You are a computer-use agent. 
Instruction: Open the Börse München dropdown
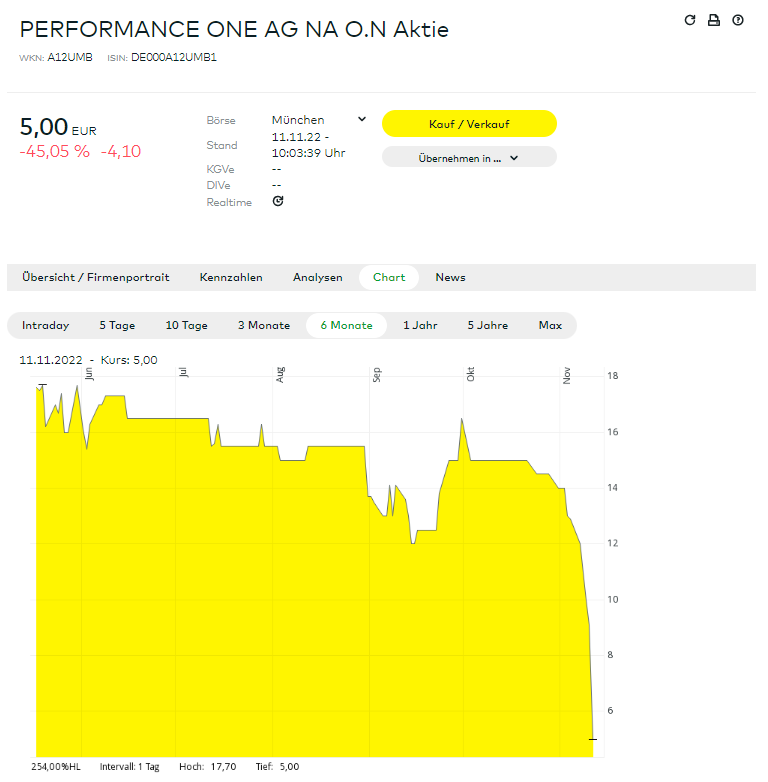pyautogui.click(x=319, y=120)
